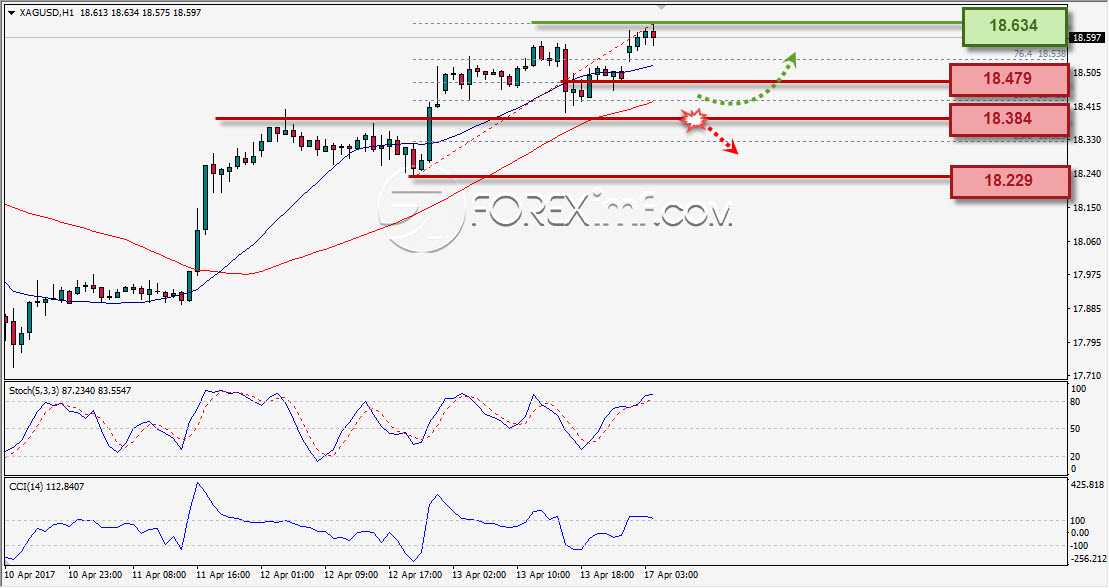
Task: Click the Fibonacci label 76.4 18.538
Action: point(1039,54)
